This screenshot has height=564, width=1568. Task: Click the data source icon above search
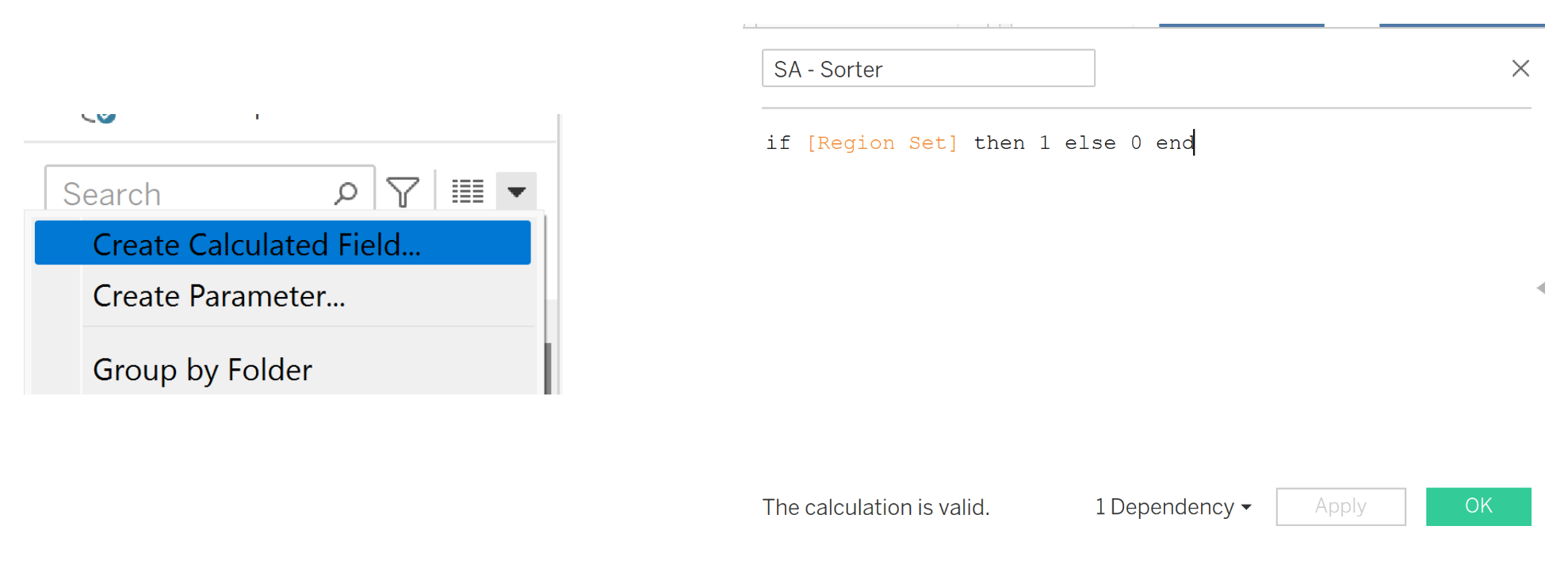(x=100, y=116)
